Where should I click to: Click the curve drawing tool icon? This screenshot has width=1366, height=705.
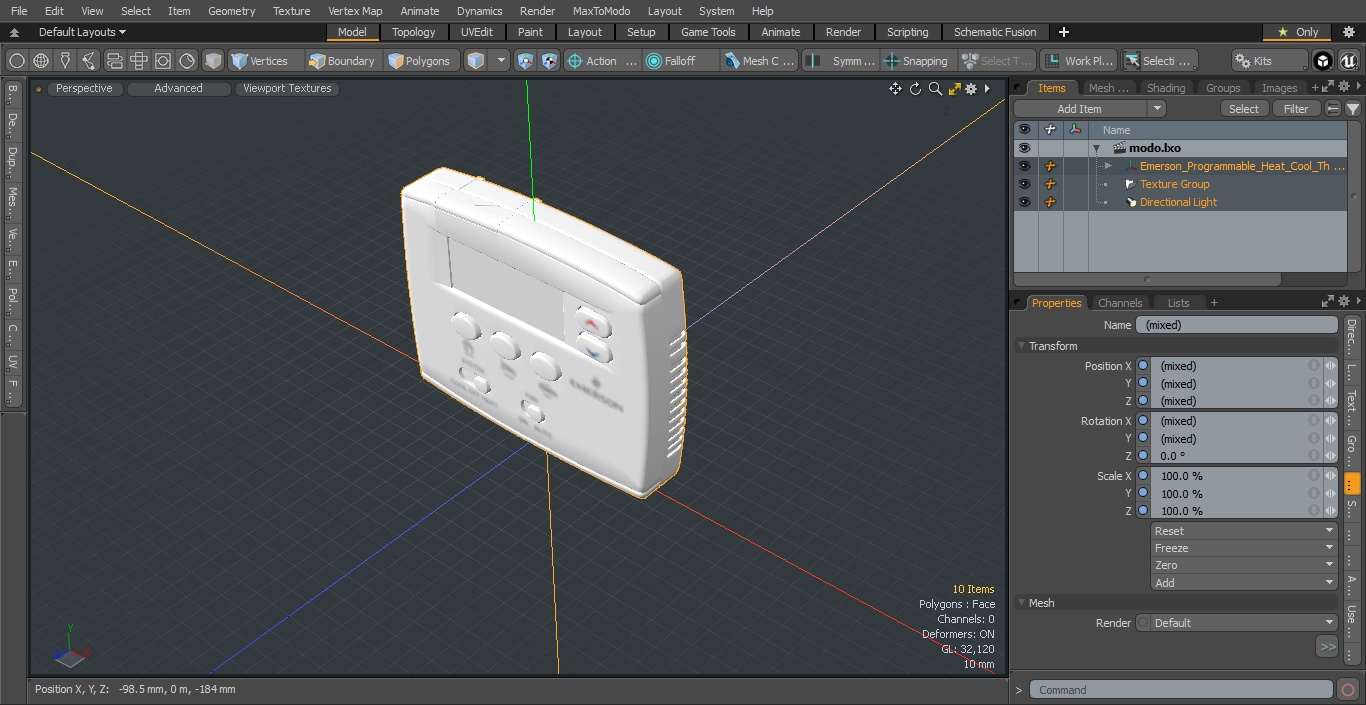pos(89,61)
